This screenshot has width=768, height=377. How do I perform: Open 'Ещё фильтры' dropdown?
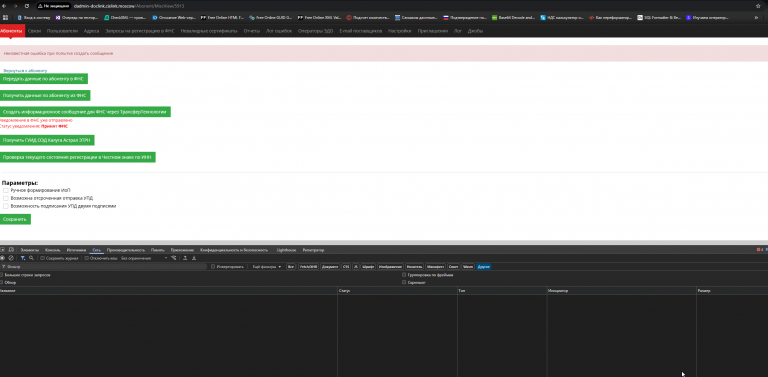(x=267, y=266)
